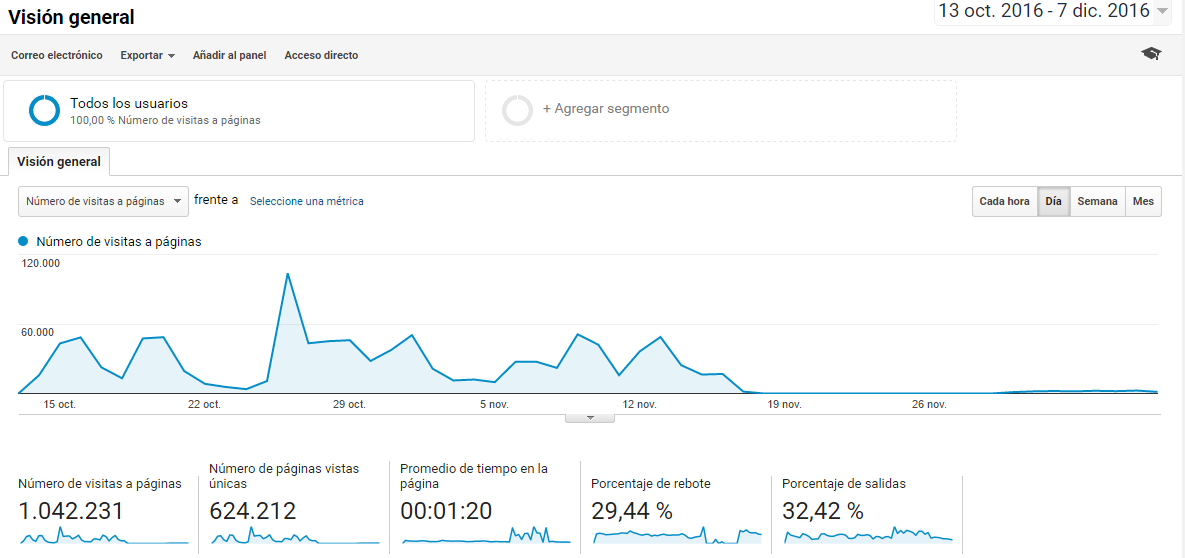
Task: Open the date range dropdown arrow
Action: pyautogui.click(x=1162, y=11)
